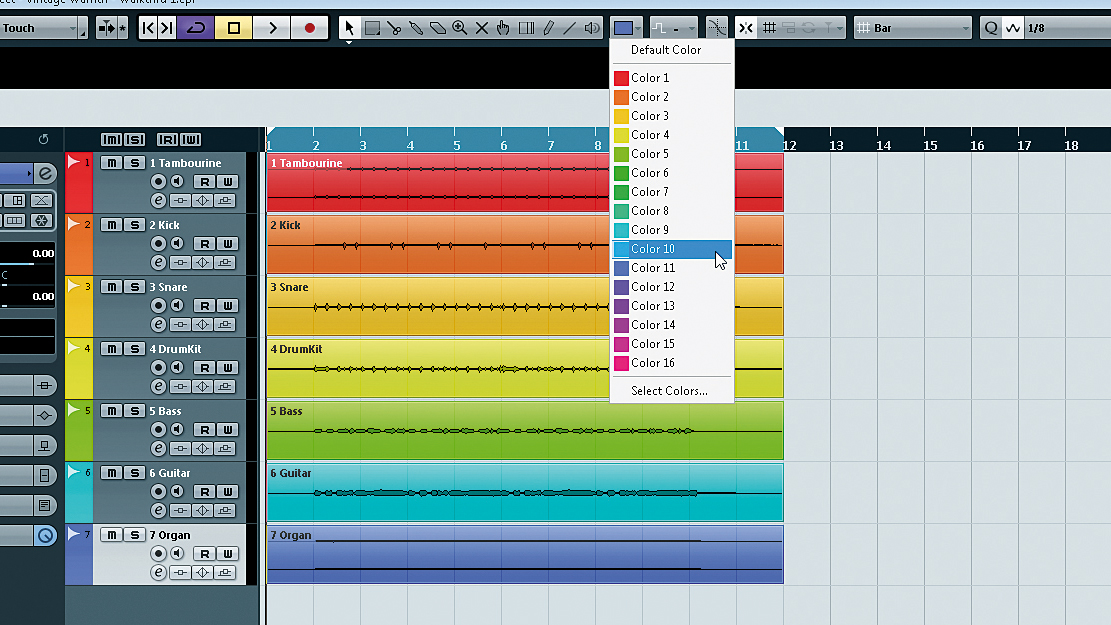Mute the Tambourine track
This screenshot has width=1111, height=625.
pyautogui.click(x=111, y=163)
